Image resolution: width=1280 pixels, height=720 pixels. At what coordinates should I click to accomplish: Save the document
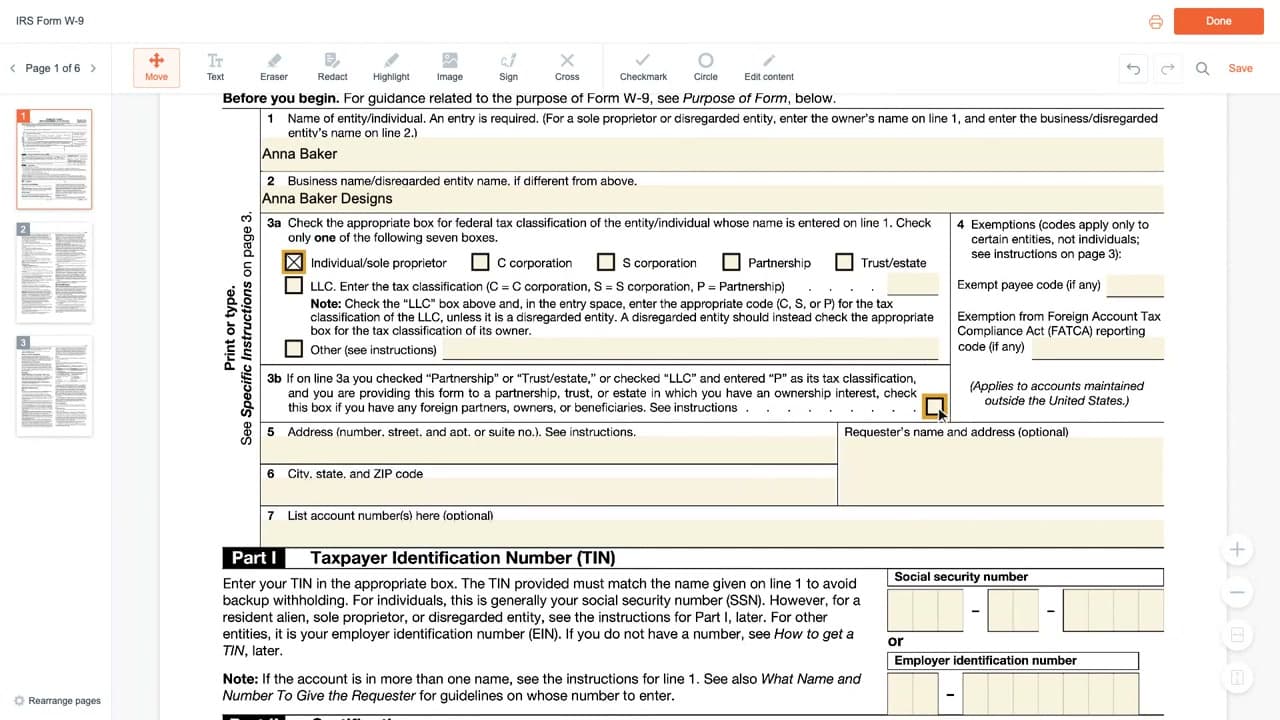coord(1240,68)
